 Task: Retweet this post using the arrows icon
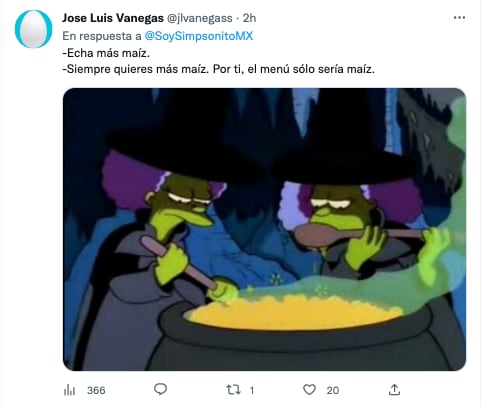(x=233, y=389)
